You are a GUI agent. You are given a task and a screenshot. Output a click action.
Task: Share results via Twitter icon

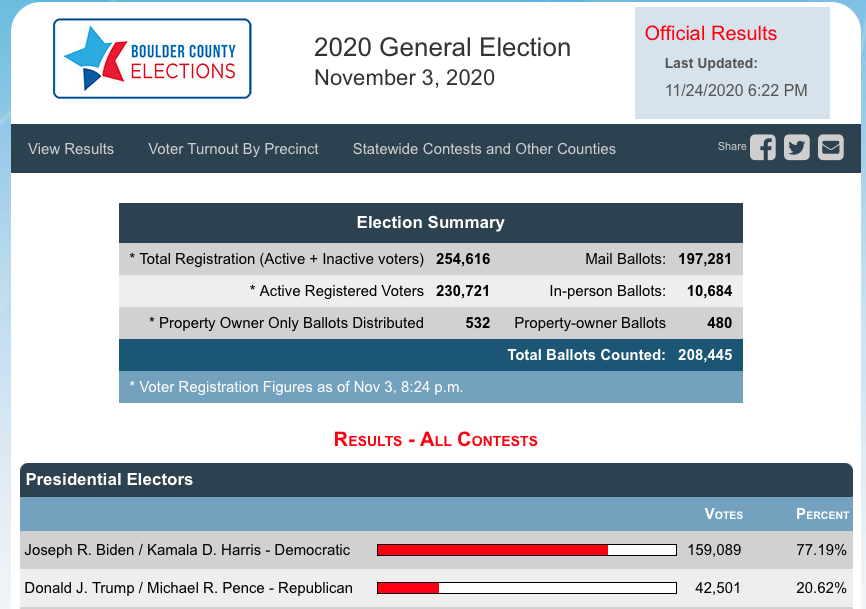797,148
